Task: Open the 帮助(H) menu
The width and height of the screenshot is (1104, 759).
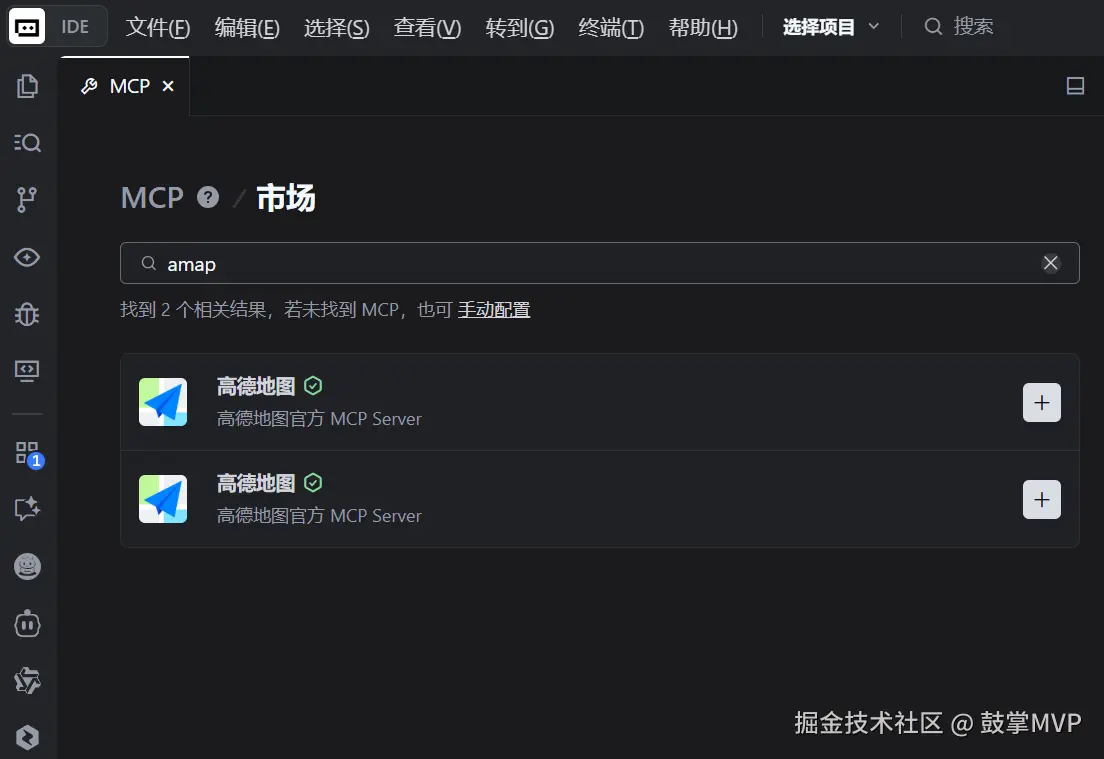Action: [703, 27]
